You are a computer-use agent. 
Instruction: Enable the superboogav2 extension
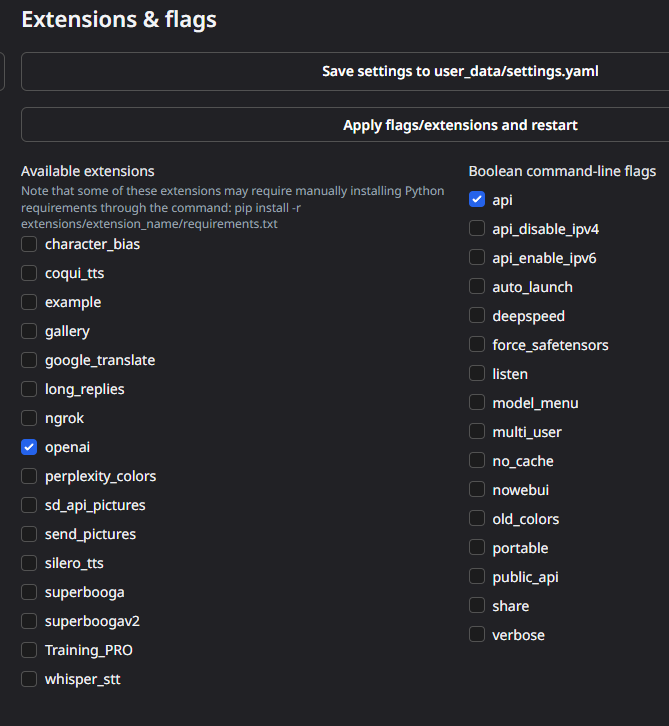click(x=29, y=621)
